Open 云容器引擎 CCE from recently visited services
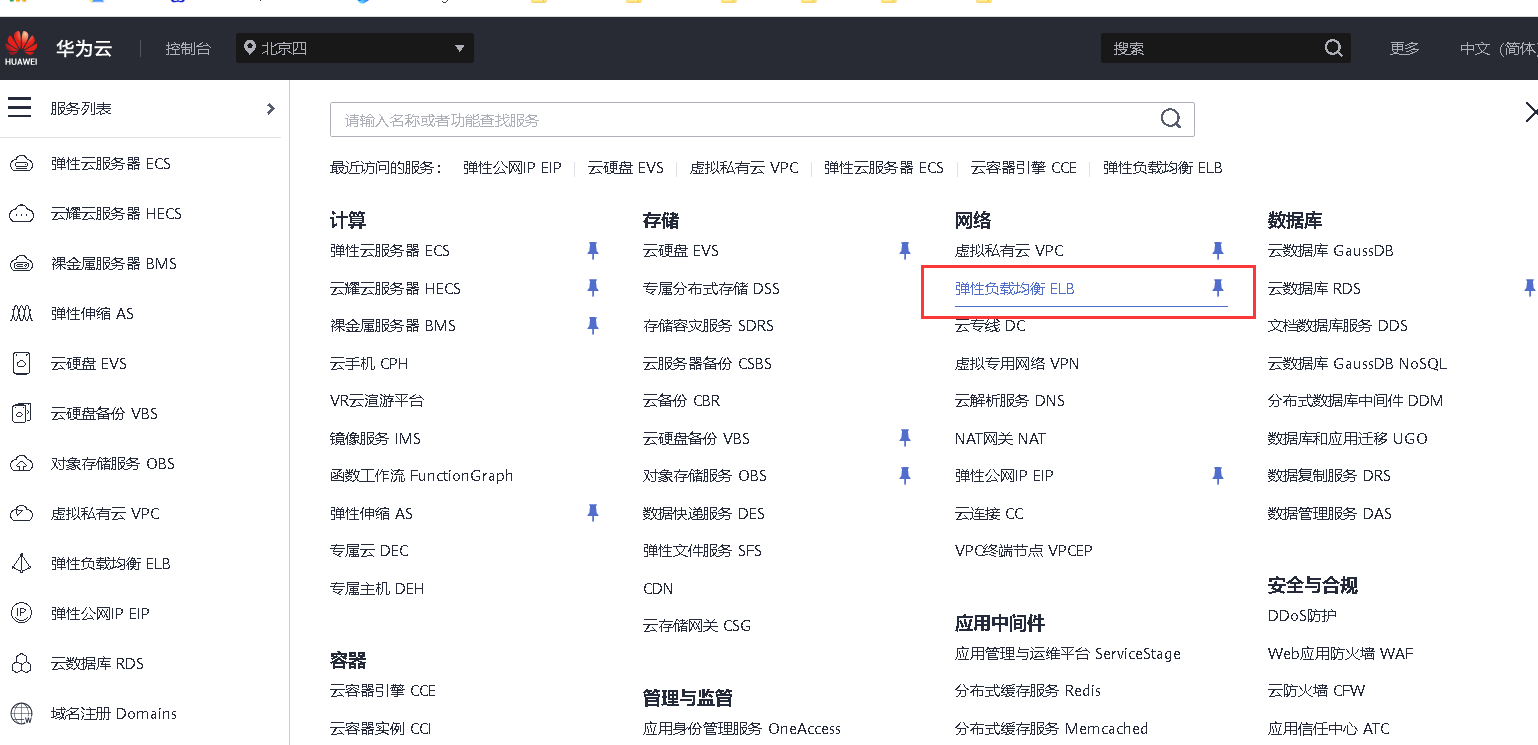The width and height of the screenshot is (1538, 745). coord(1023,168)
